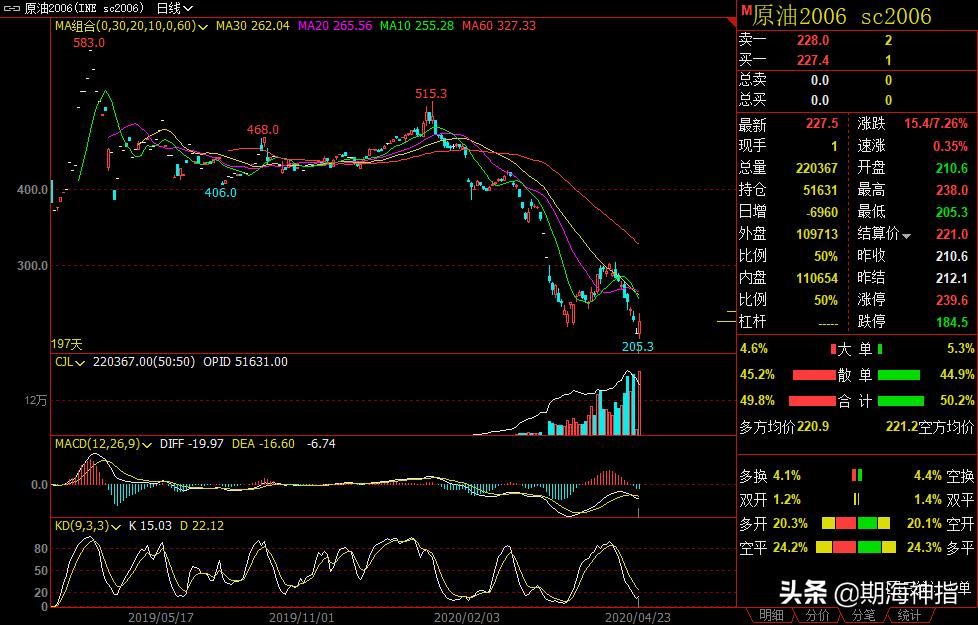Click the 583.0 high price marker

click(89, 43)
